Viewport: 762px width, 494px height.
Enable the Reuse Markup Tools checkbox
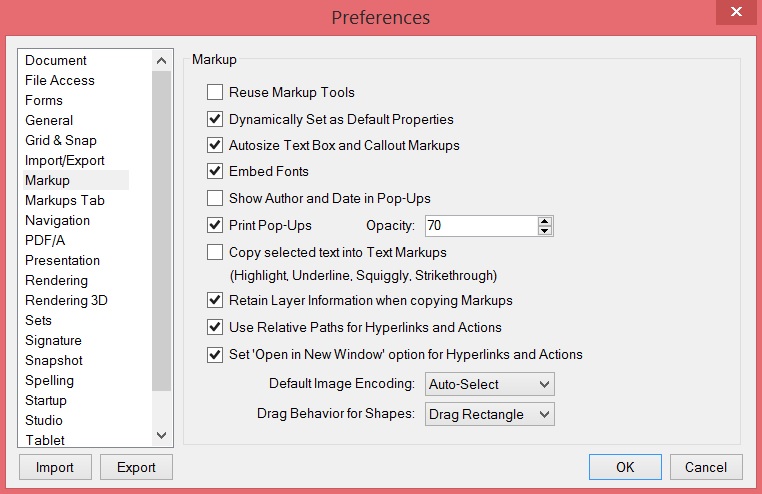pyautogui.click(x=215, y=93)
